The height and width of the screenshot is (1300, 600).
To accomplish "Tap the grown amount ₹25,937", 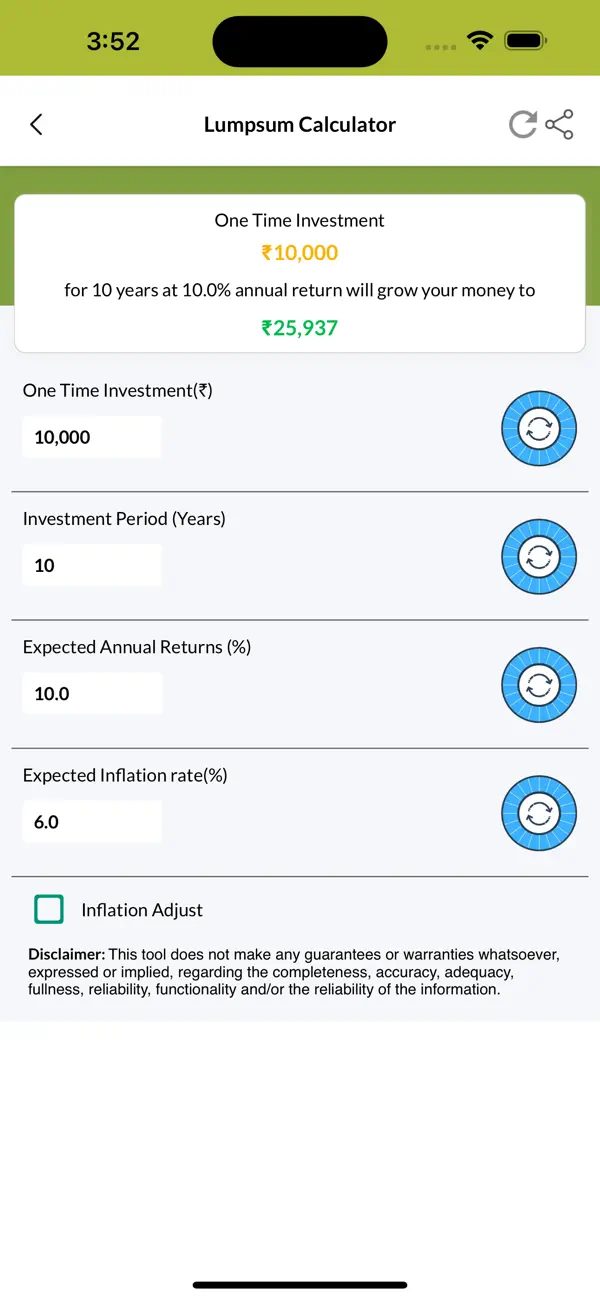I will [x=299, y=327].
